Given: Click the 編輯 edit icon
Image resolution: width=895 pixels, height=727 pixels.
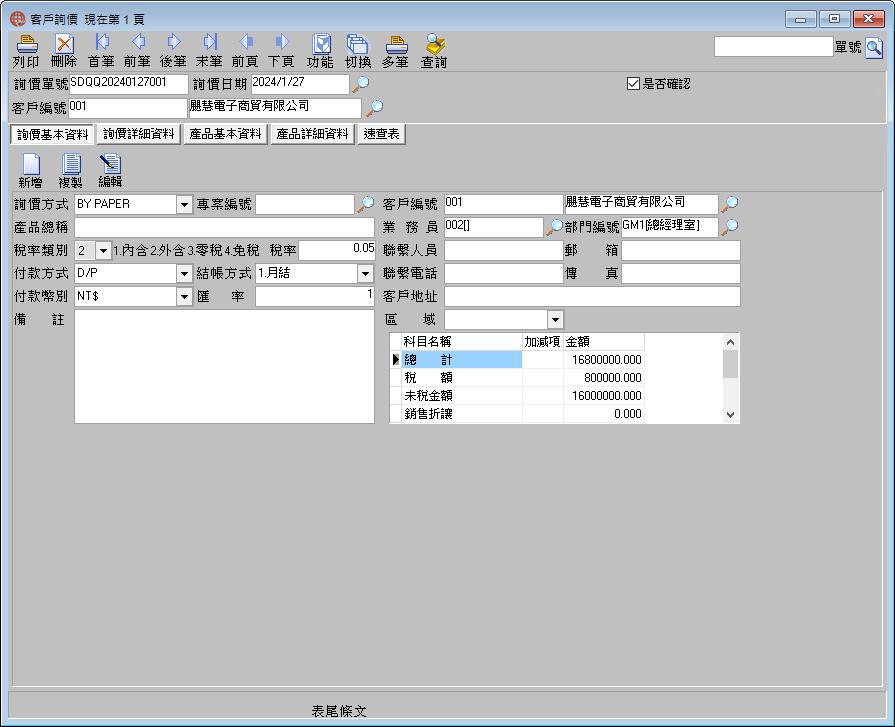Looking at the screenshot, I should (110, 171).
